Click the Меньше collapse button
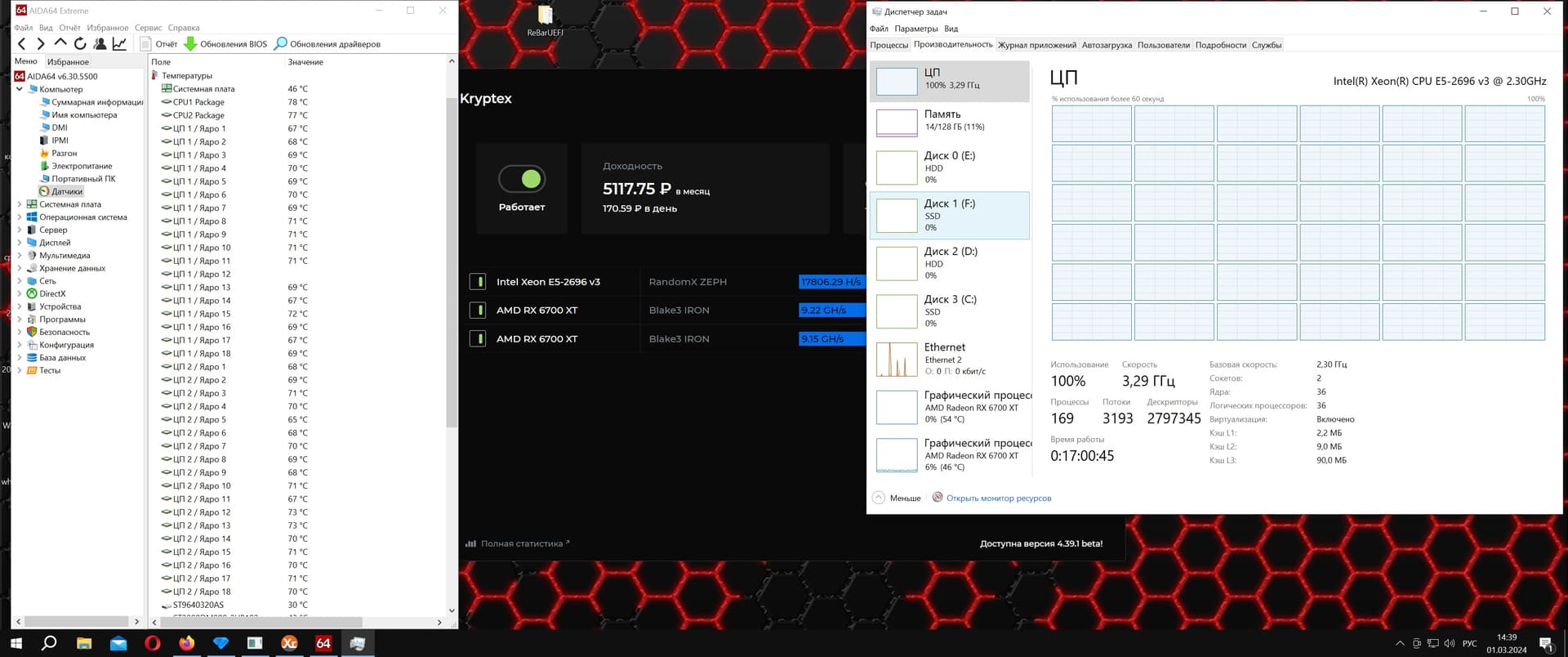Viewport: 1568px width, 657px height. 897,498
